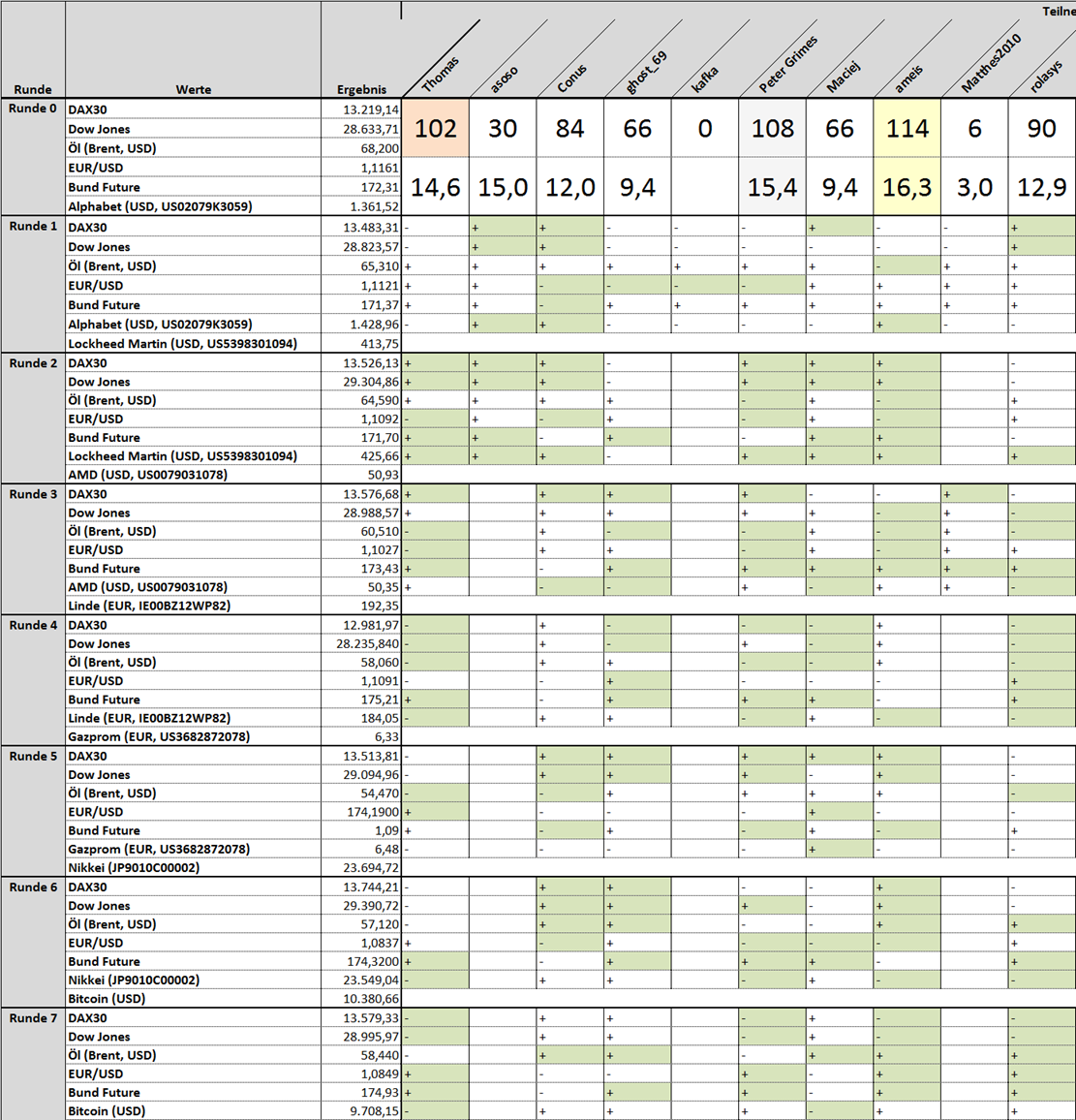Select the Matthes2010 column header
Screen dimensions: 1076x1120
click(991, 63)
